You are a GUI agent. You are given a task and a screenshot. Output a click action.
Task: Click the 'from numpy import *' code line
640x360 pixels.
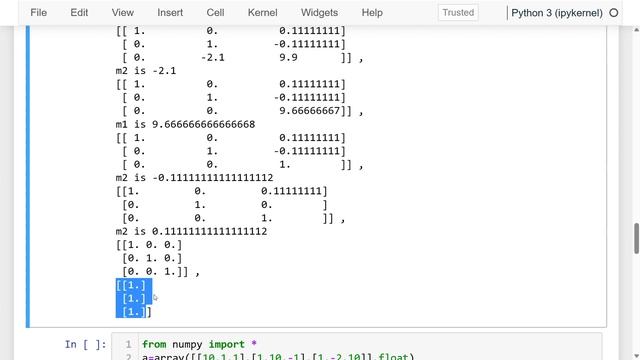[199, 344]
